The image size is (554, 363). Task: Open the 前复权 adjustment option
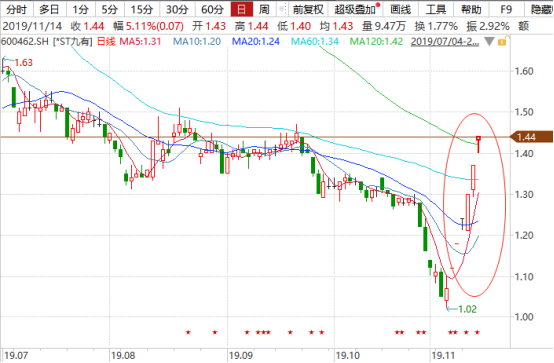[308, 9]
